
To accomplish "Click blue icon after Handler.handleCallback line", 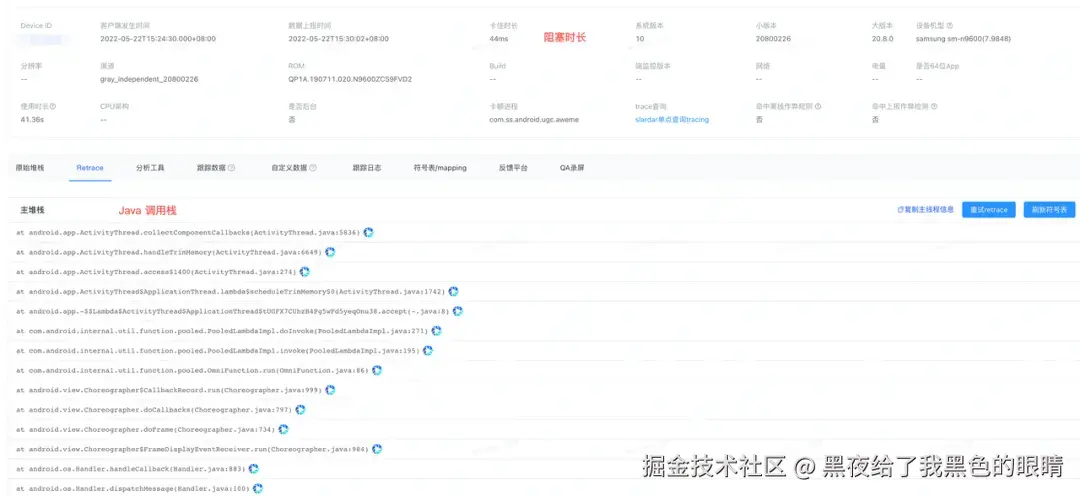I will (x=253, y=468).
